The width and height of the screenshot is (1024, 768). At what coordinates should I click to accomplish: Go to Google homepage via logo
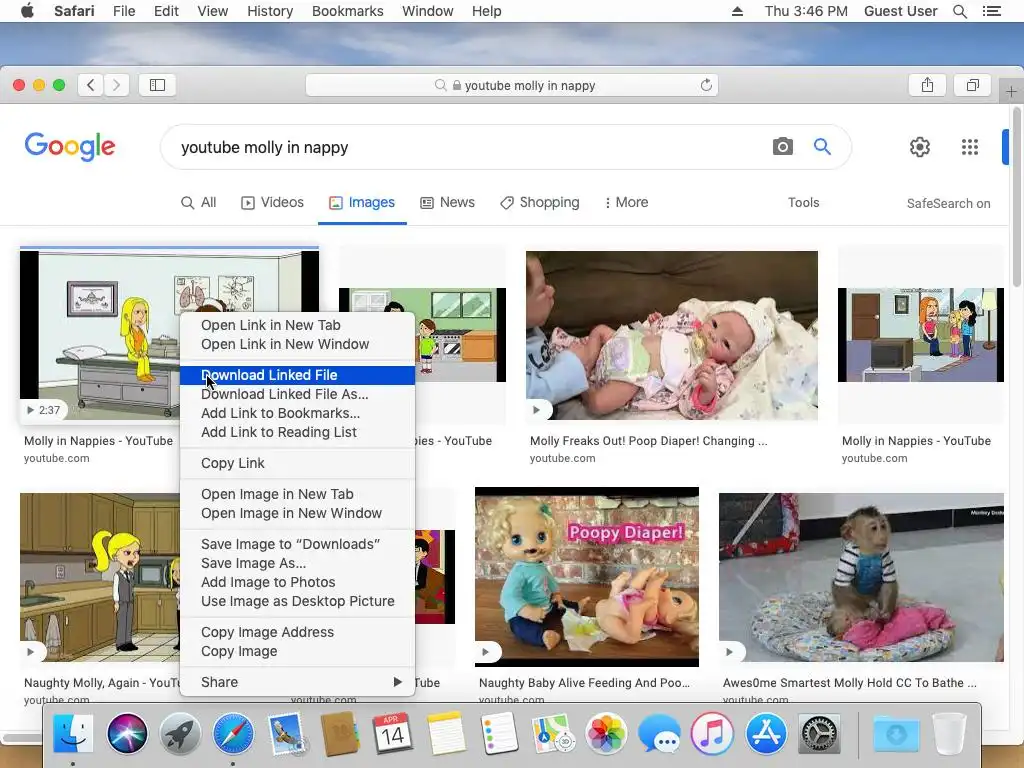[x=70, y=146]
